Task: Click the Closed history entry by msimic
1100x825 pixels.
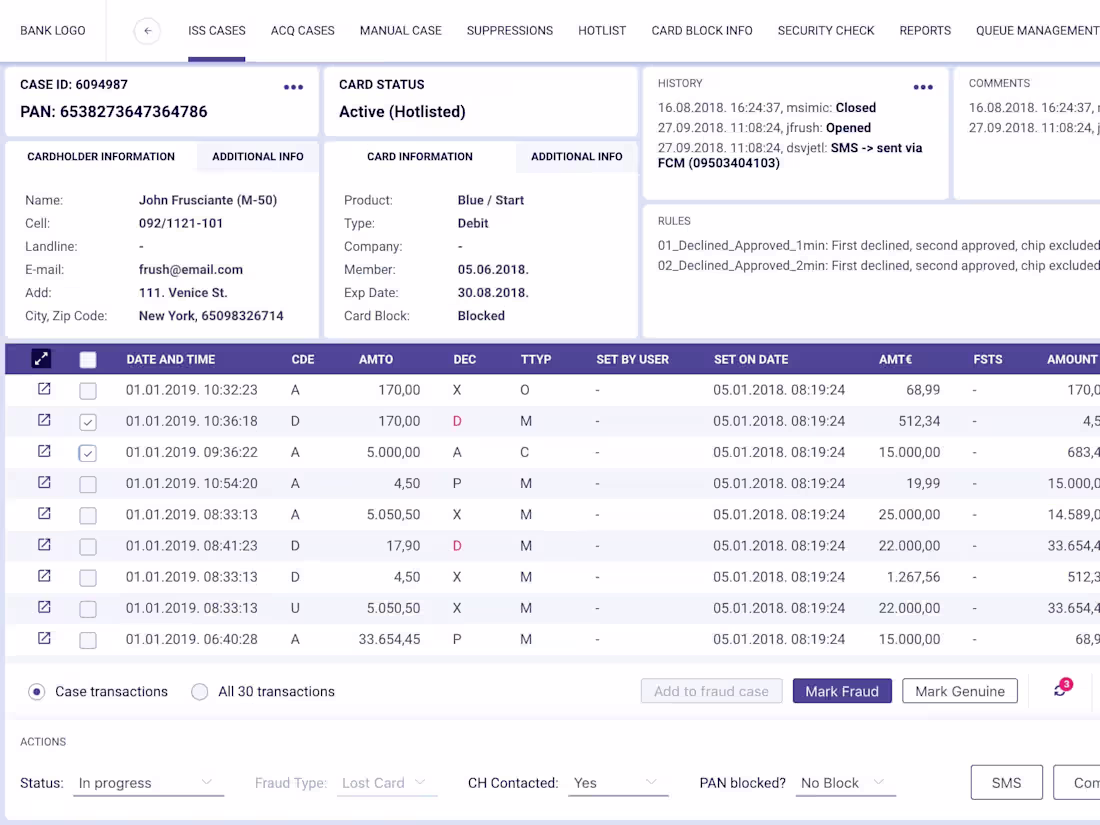Action: click(767, 107)
